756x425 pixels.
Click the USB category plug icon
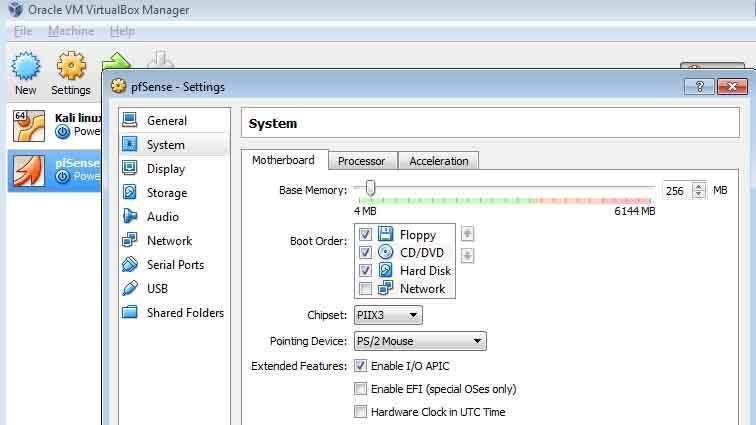click(130, 288)
